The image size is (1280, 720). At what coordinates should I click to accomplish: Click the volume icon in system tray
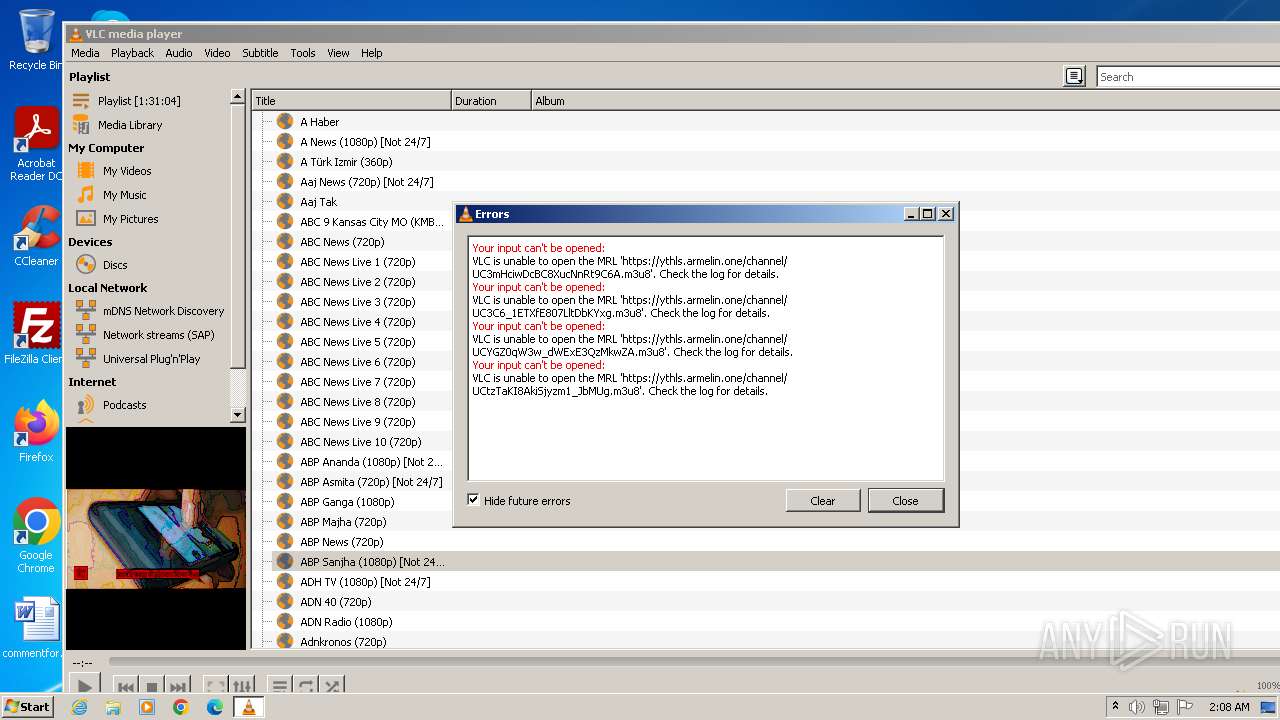pyautogui.click(x=1137, y=707)
